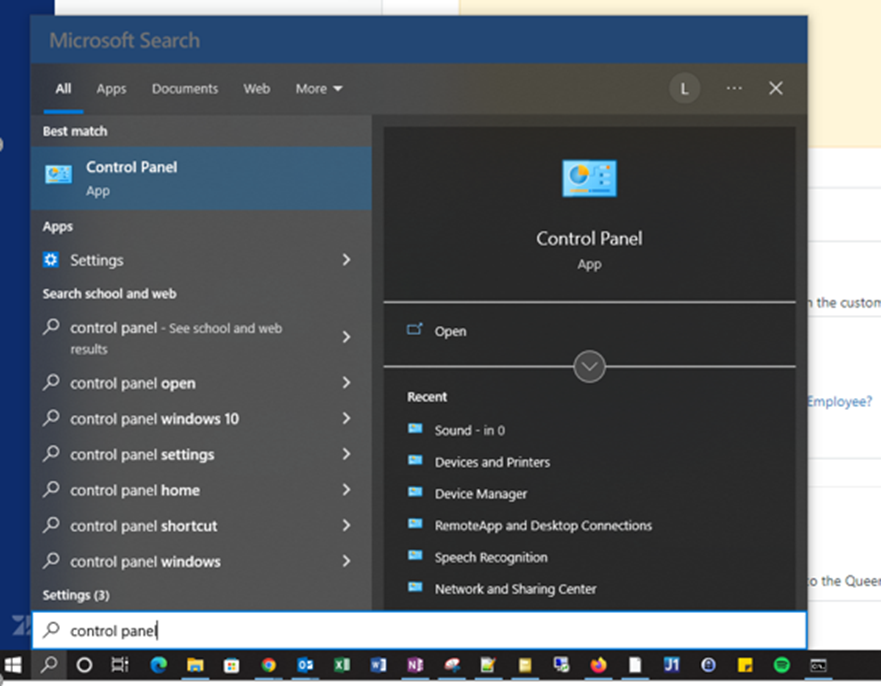
Task: Expand more actions with the circled chevron
Action: point(589,367)
